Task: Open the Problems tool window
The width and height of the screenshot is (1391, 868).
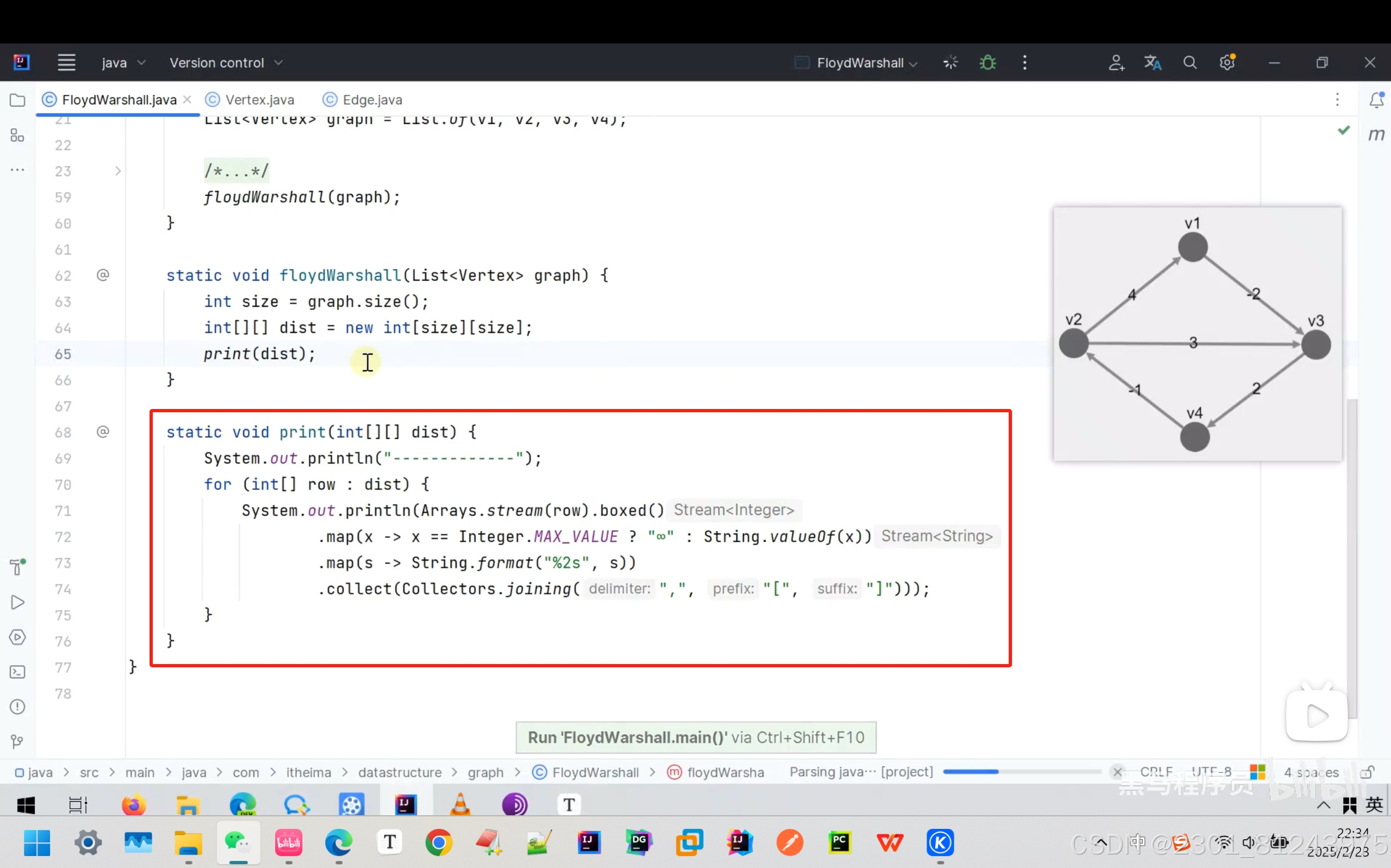Action: tap(17, 706)
